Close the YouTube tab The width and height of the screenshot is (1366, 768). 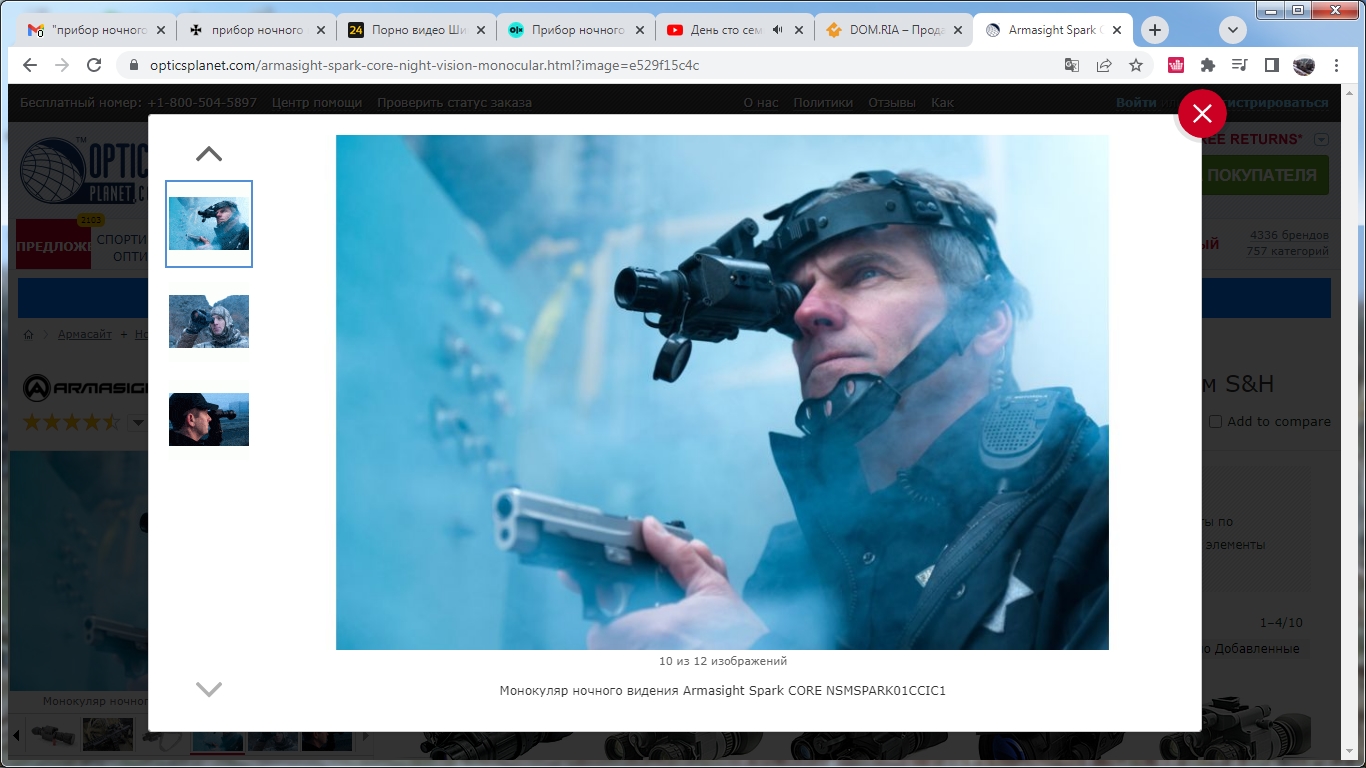pyautogui.click(x=799, y=30)
